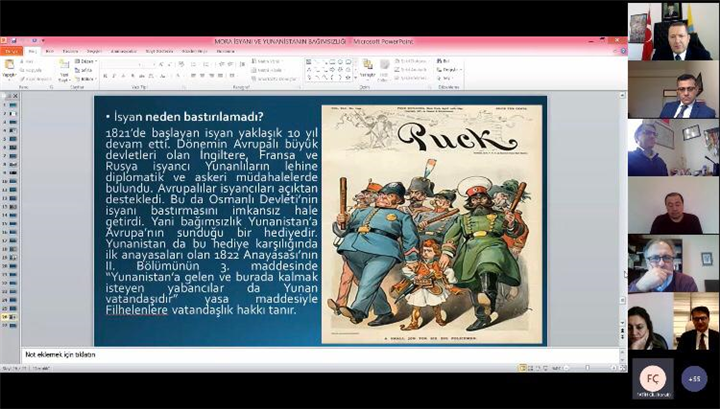The height and width of the screenshot is (409, 720).
Task: Toggle Align Text Right
Action: [212, 76]
